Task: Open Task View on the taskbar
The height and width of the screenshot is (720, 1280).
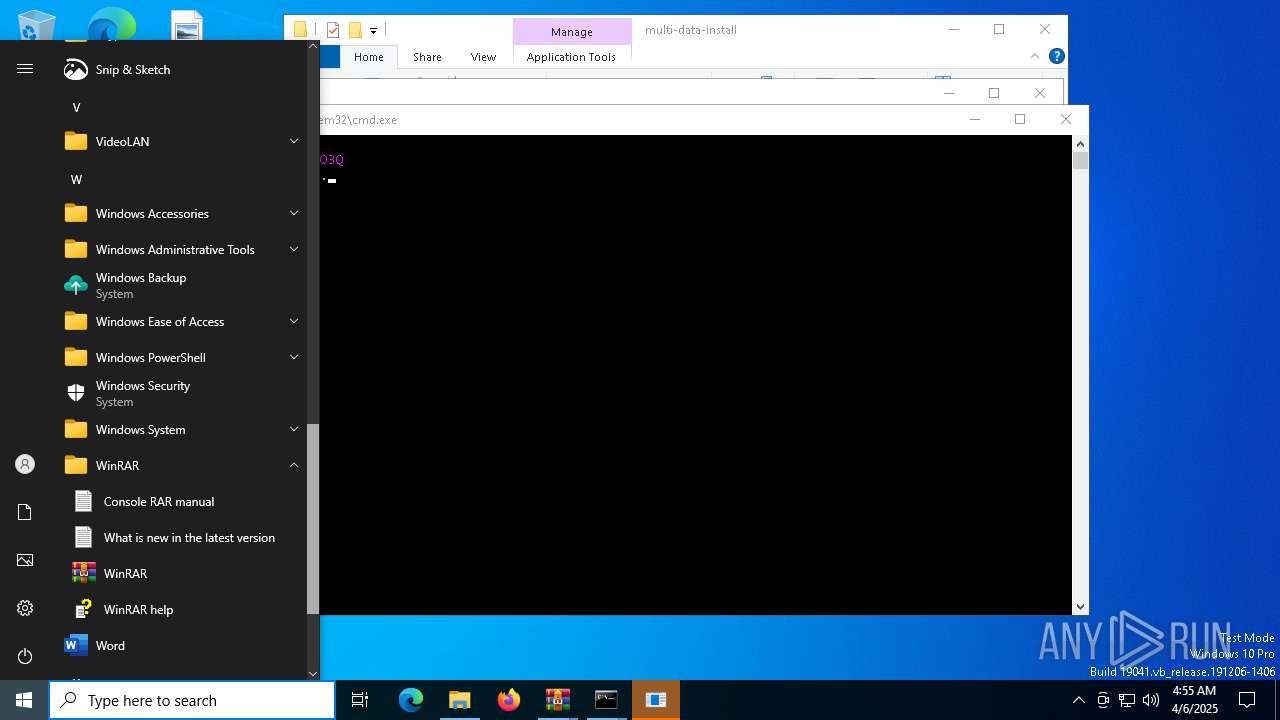Action: (360, 700)
